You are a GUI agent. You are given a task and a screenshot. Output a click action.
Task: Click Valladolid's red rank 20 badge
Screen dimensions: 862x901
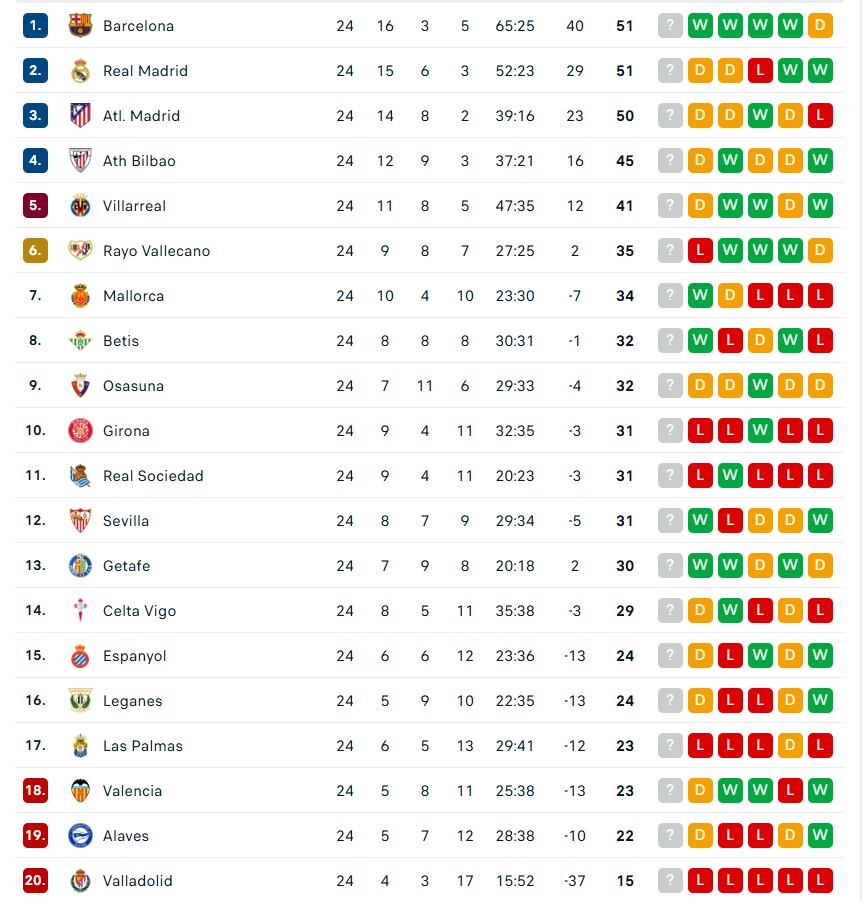35,880
